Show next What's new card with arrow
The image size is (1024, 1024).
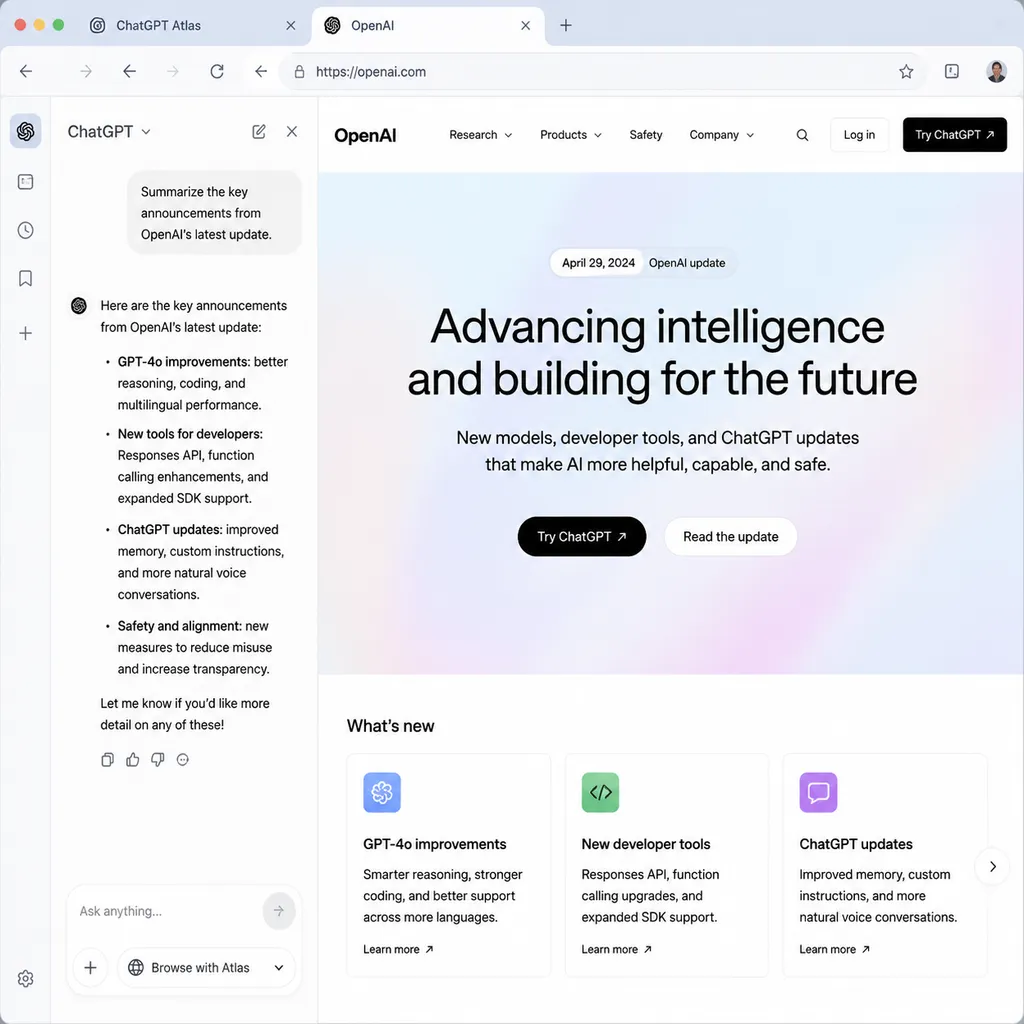point(992,867)
